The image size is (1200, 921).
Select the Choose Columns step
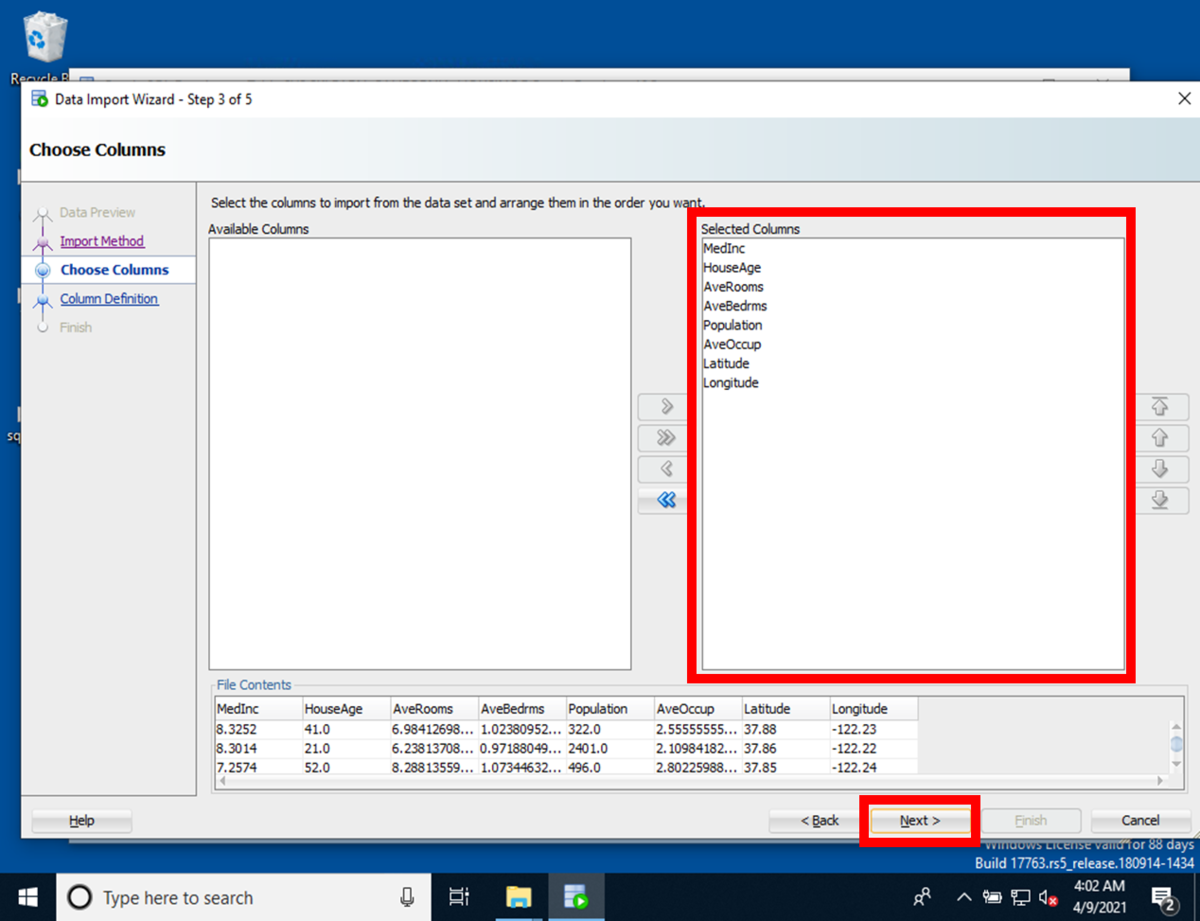(114, 270)
